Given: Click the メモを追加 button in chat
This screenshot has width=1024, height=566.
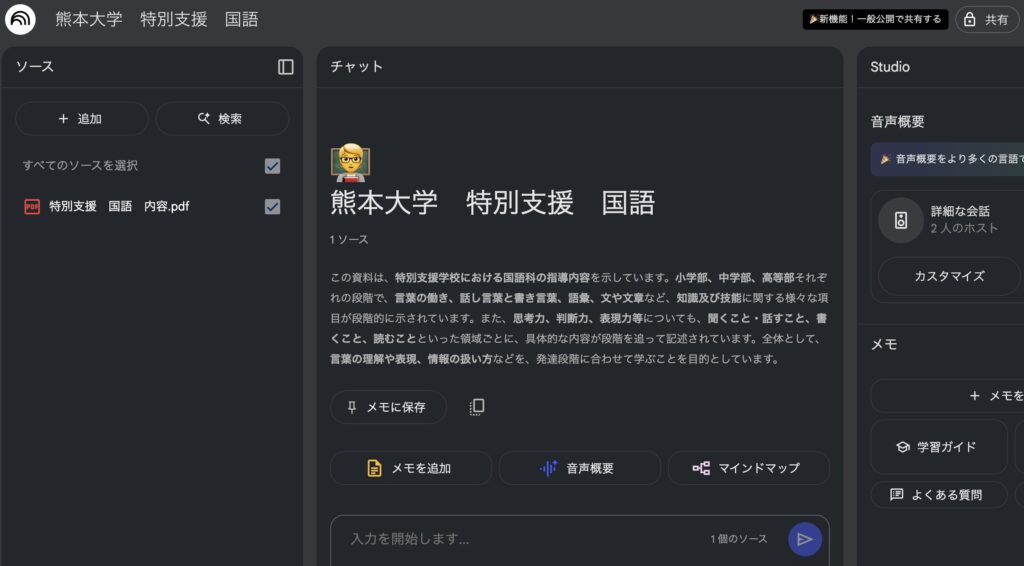Looking at the screenshot, I should tap(411, 468).
